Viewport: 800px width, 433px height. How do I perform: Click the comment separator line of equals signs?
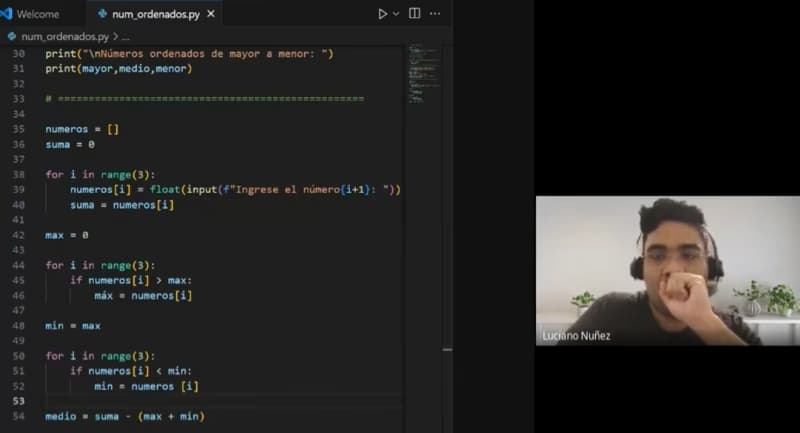click(x=205, y=99)
